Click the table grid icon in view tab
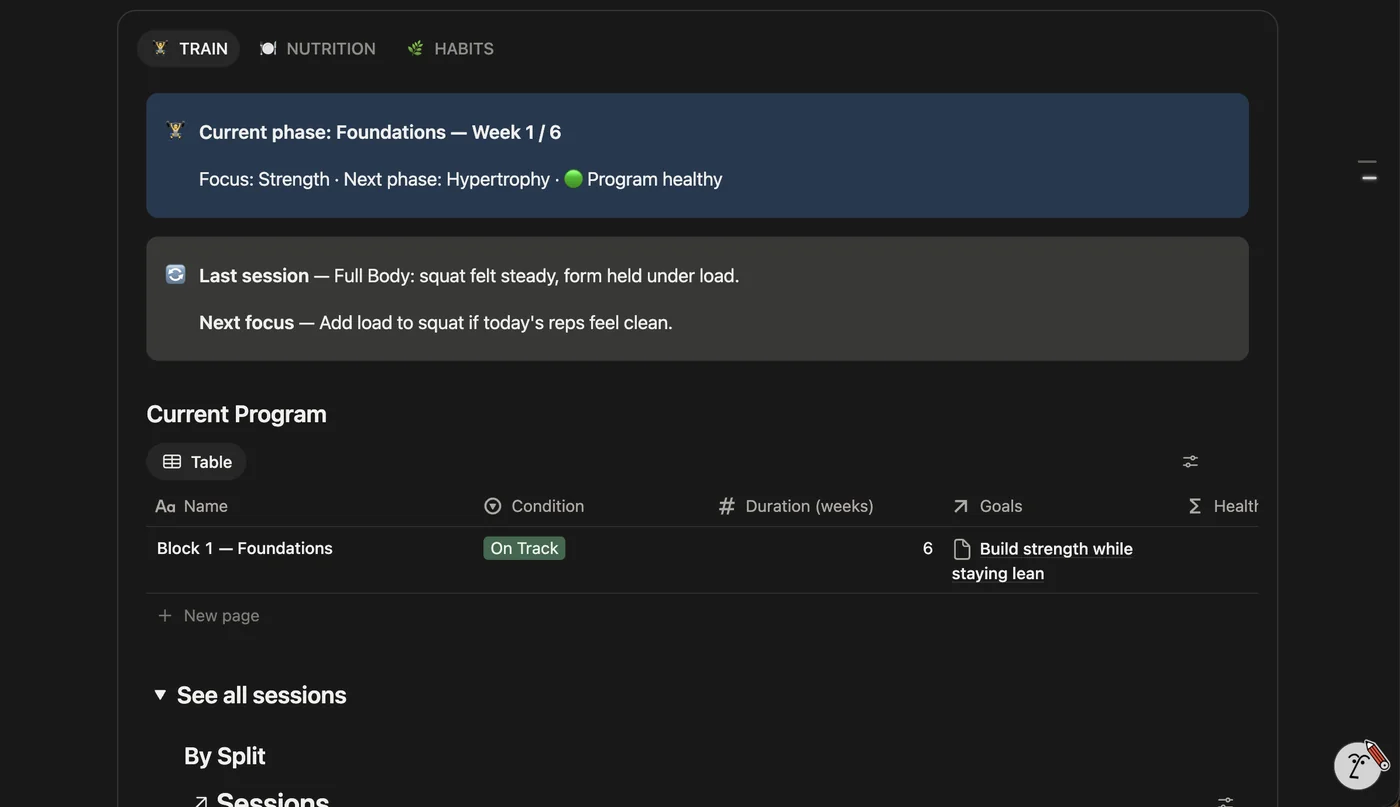The height and width of the screenshot is (807, 1400). pyautogui.click(x=172, y=461)
